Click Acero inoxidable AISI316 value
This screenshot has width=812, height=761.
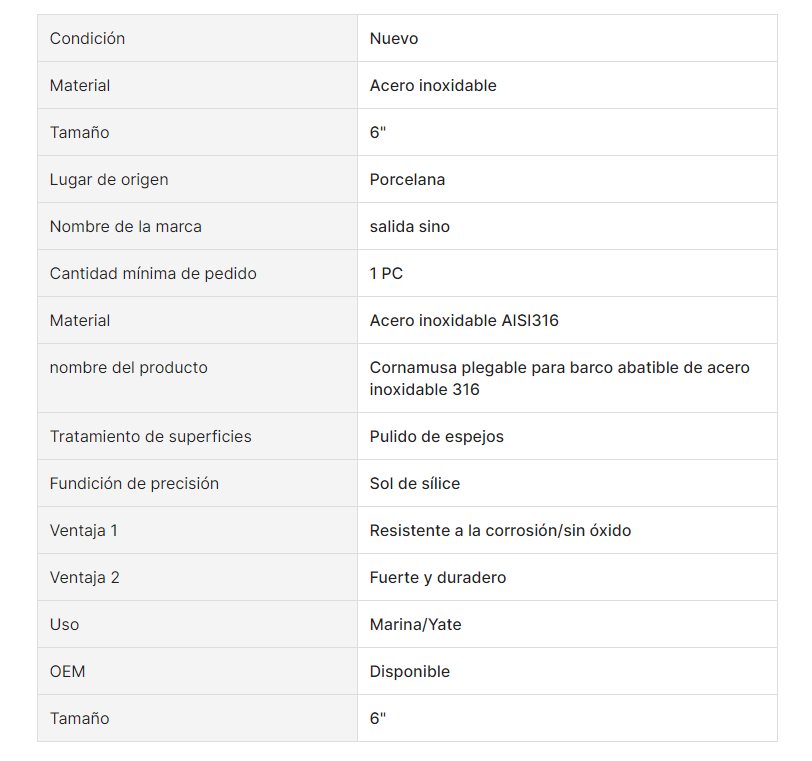(464, 320)
